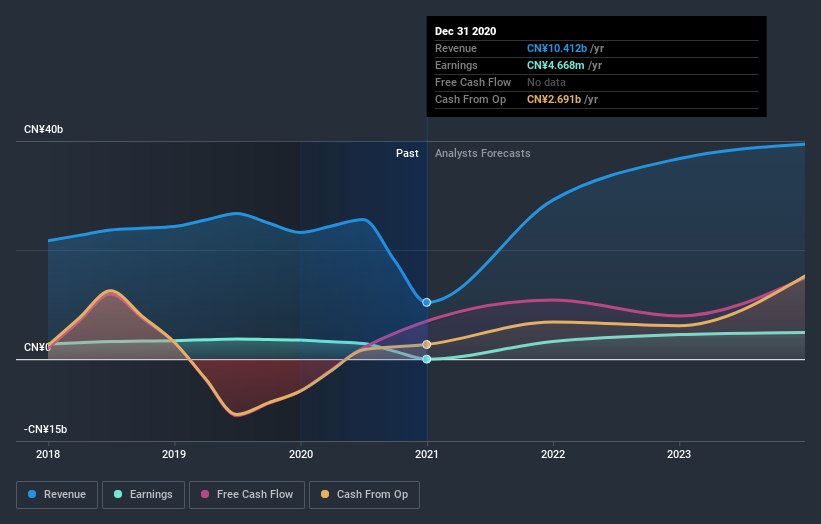
Task: Toggle the Cash From Op legend button
Action: click(x=364, y=495)
